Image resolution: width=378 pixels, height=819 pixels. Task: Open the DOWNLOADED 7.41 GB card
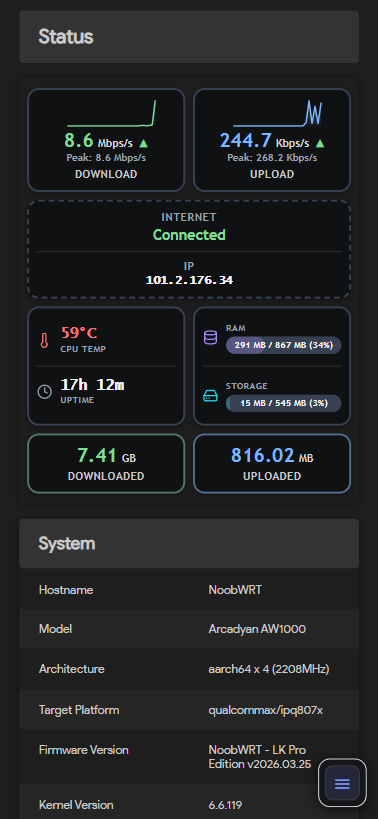coord(106,463)
